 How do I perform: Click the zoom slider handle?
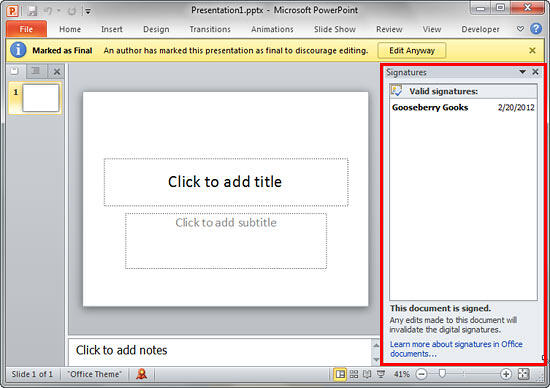click(442, 374)
